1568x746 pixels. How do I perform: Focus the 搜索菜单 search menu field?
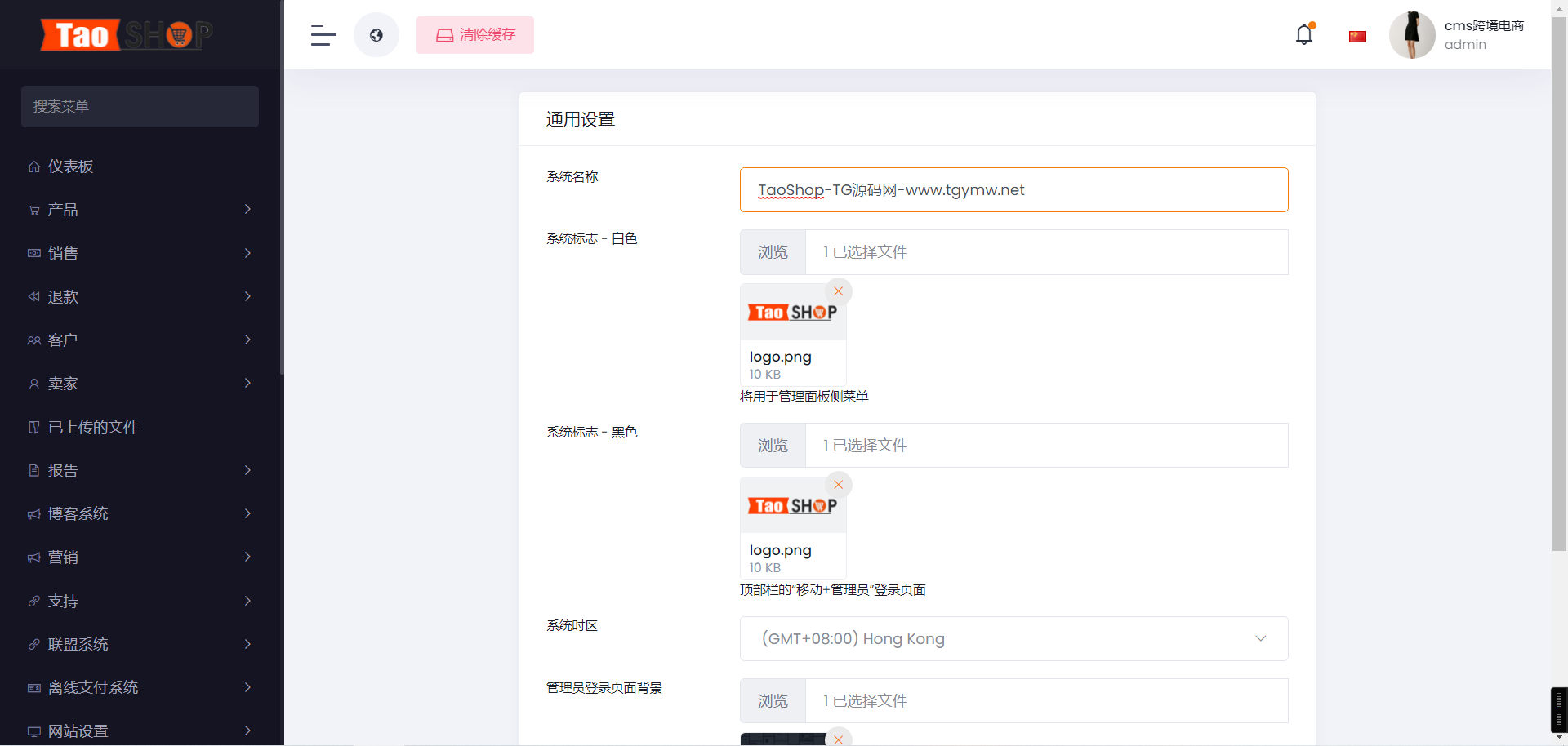click(140, 106)
